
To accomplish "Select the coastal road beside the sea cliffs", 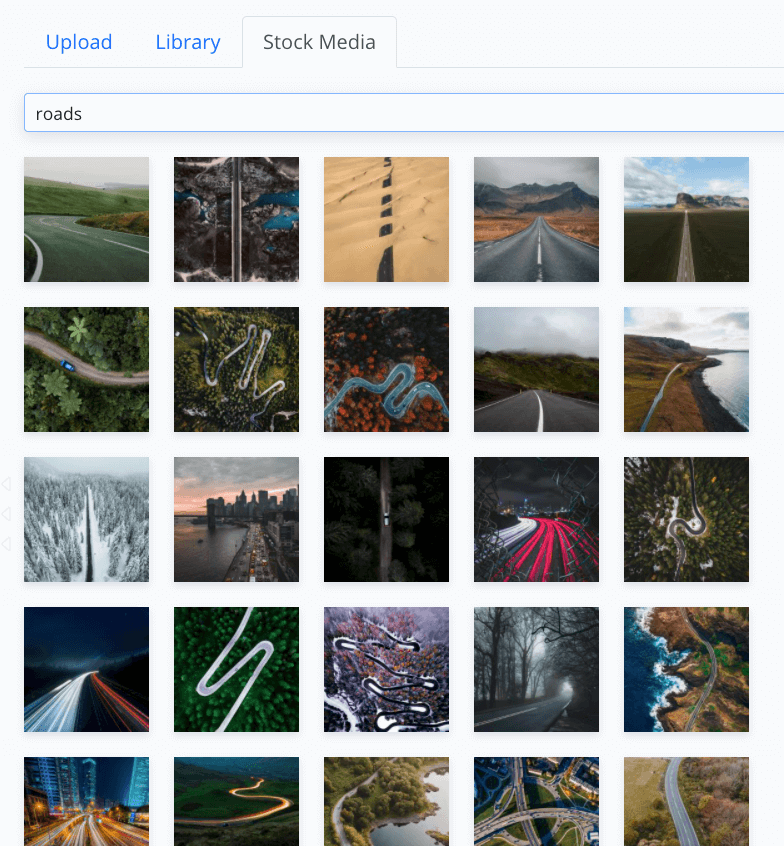I will click(x=686, y=370).
